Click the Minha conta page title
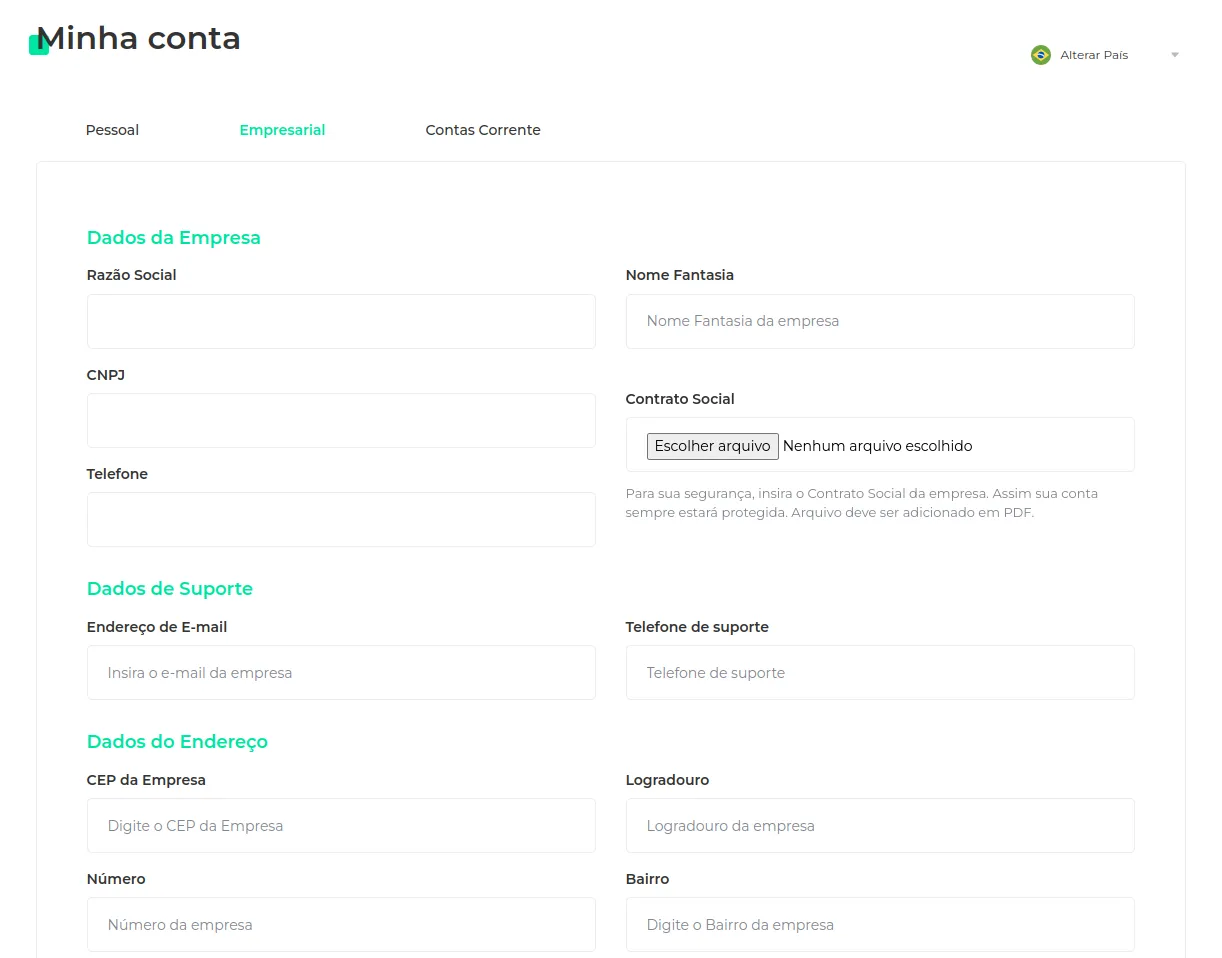Screen dimensions: 1222x958 tap(139, 39)
